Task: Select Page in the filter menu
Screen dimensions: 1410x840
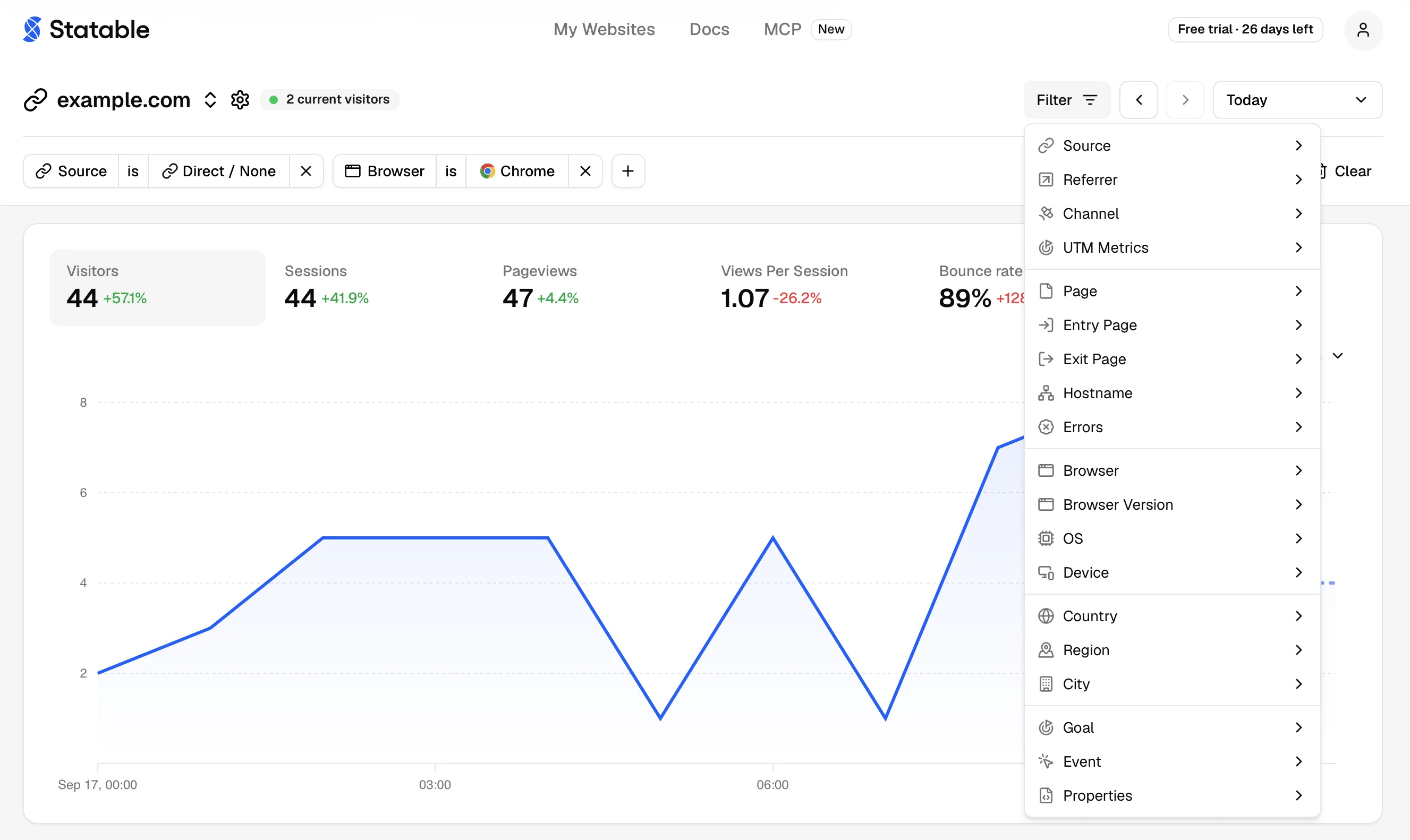Action: coord(1171,292)
